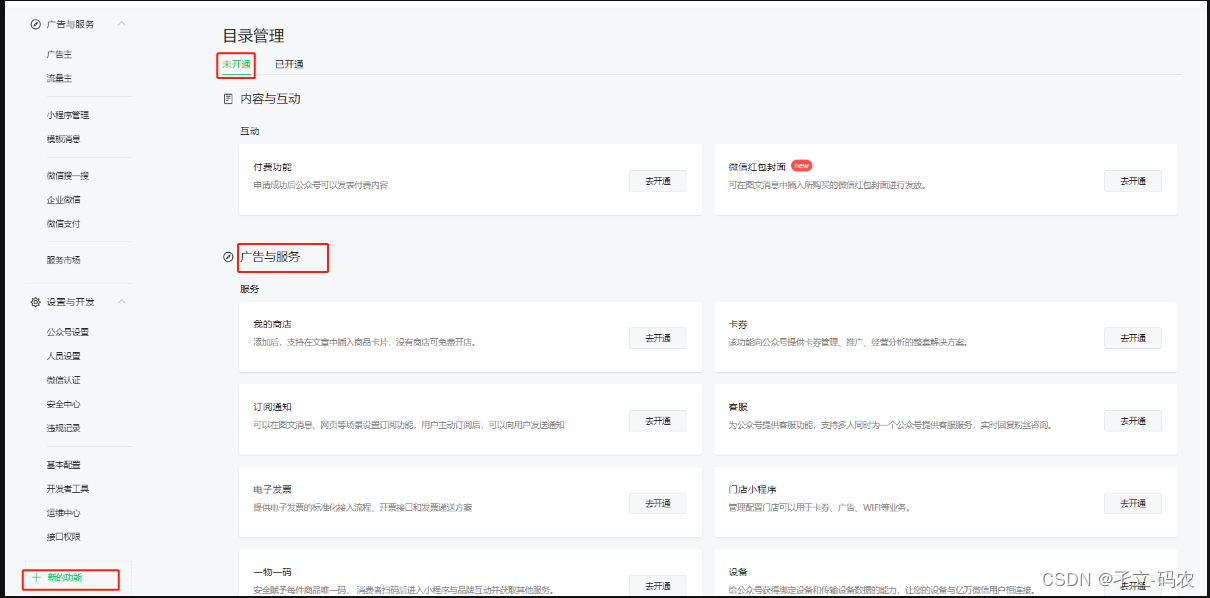The width and height of the screenshot is (1210, 598).
Task: Open 违规记录 in the sidebar
Action: point(63,428)
